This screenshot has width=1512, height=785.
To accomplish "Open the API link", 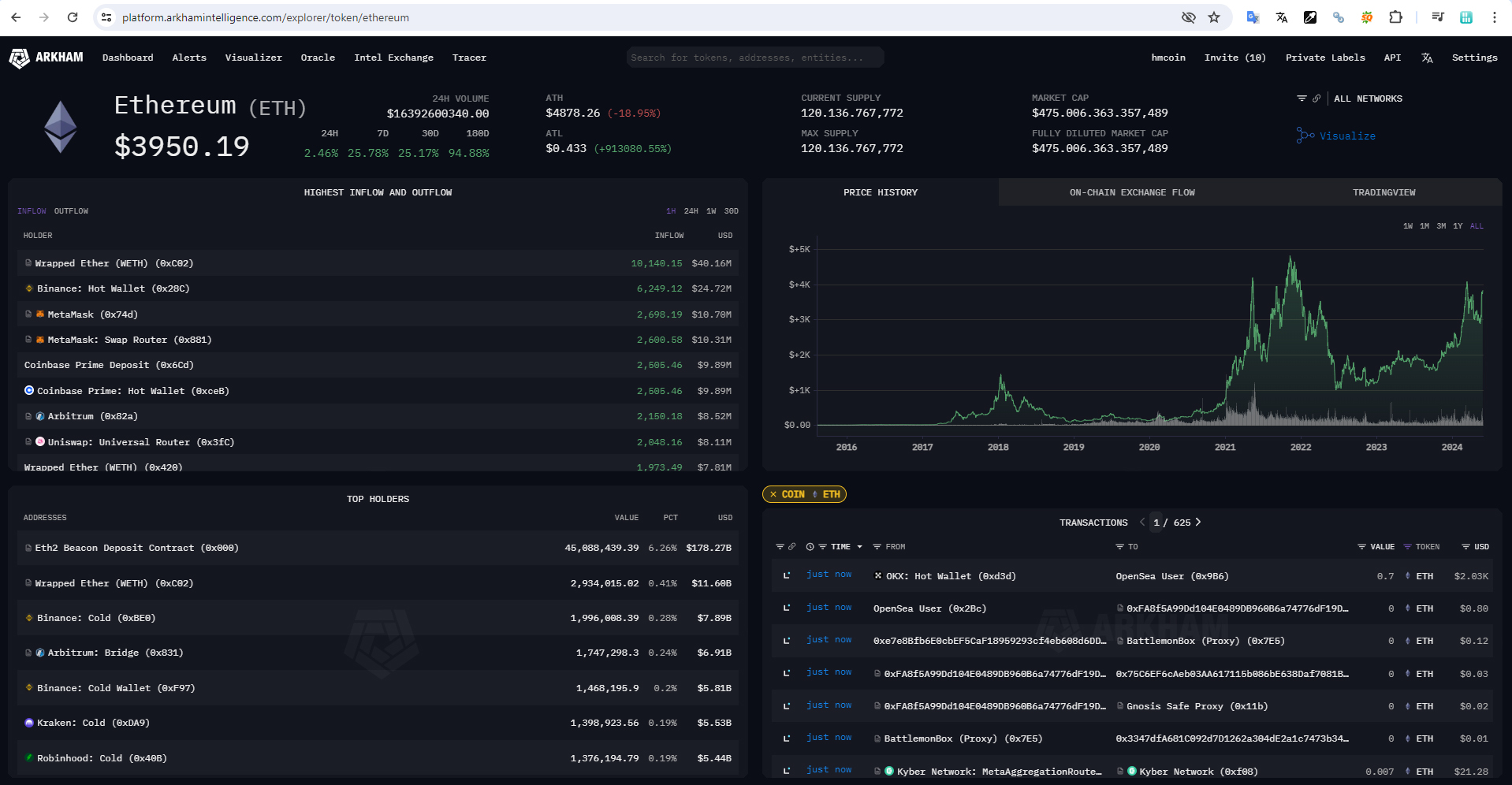I will (x=1392, y=58).
